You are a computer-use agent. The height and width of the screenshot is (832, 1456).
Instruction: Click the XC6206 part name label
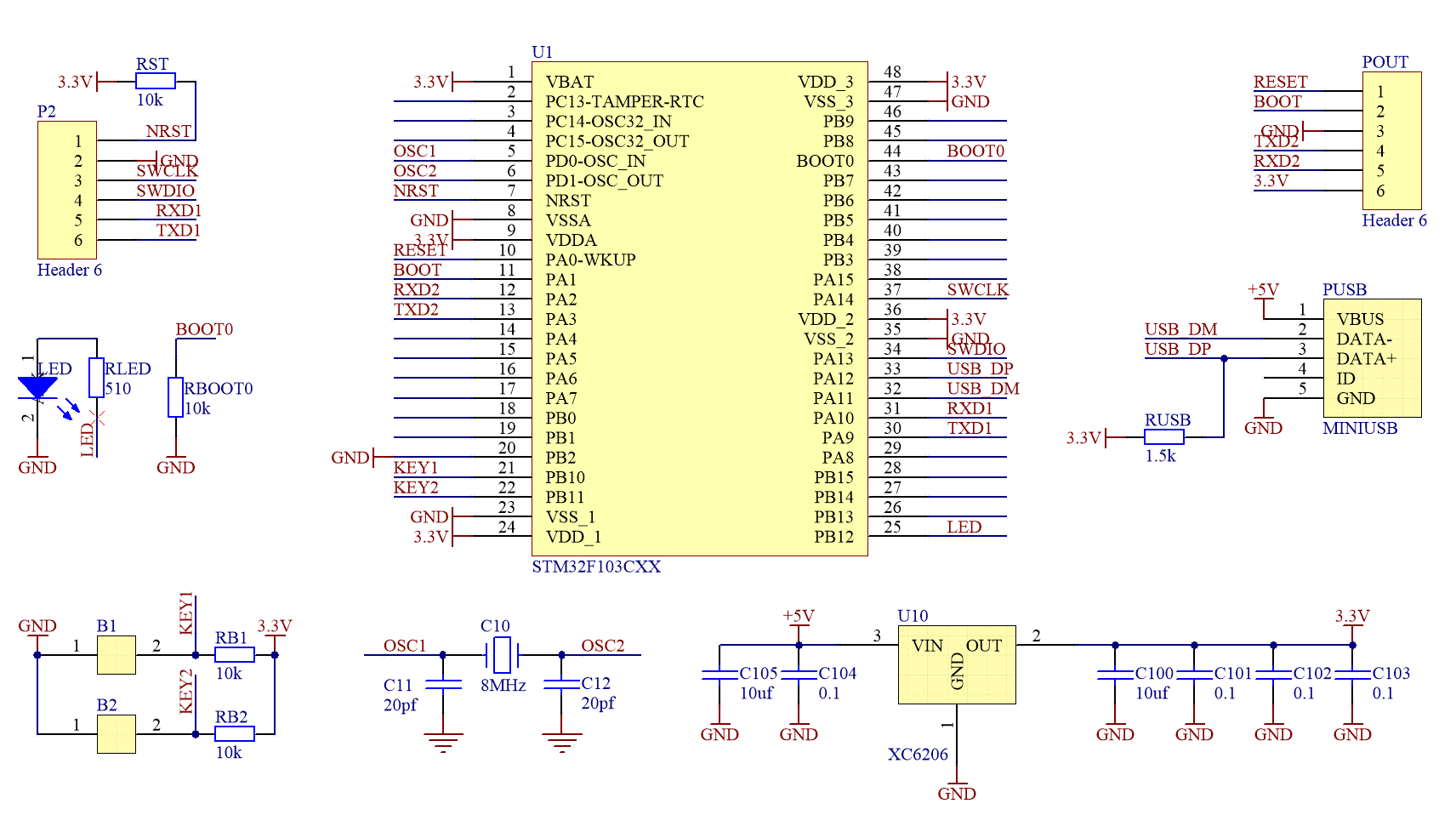click(918, 755)
